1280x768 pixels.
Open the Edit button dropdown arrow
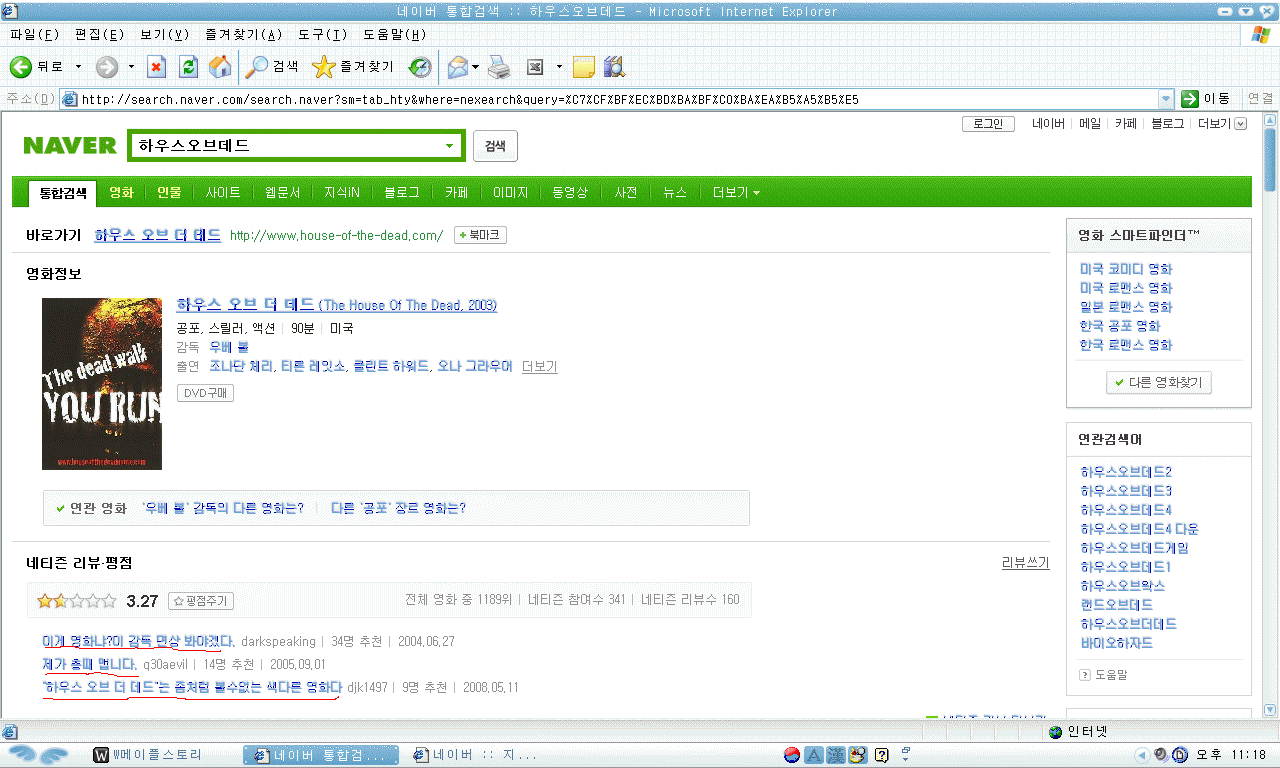(x=559, y=67)
